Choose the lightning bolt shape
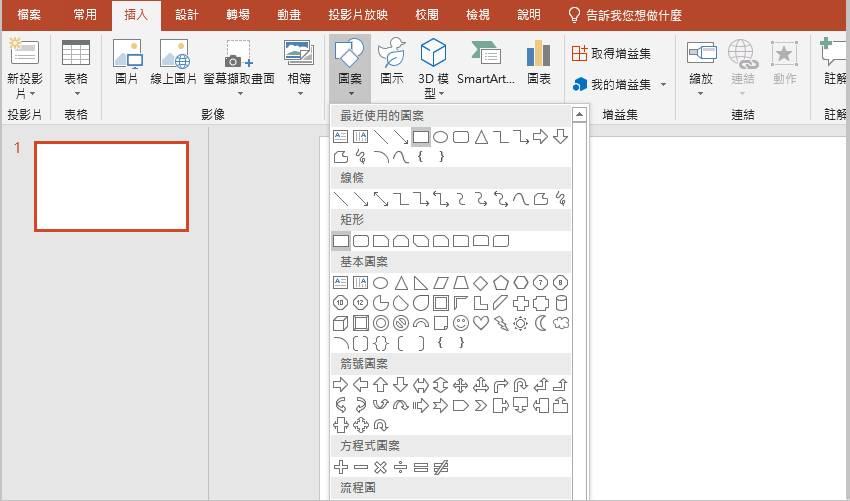 tap(500, 323)
